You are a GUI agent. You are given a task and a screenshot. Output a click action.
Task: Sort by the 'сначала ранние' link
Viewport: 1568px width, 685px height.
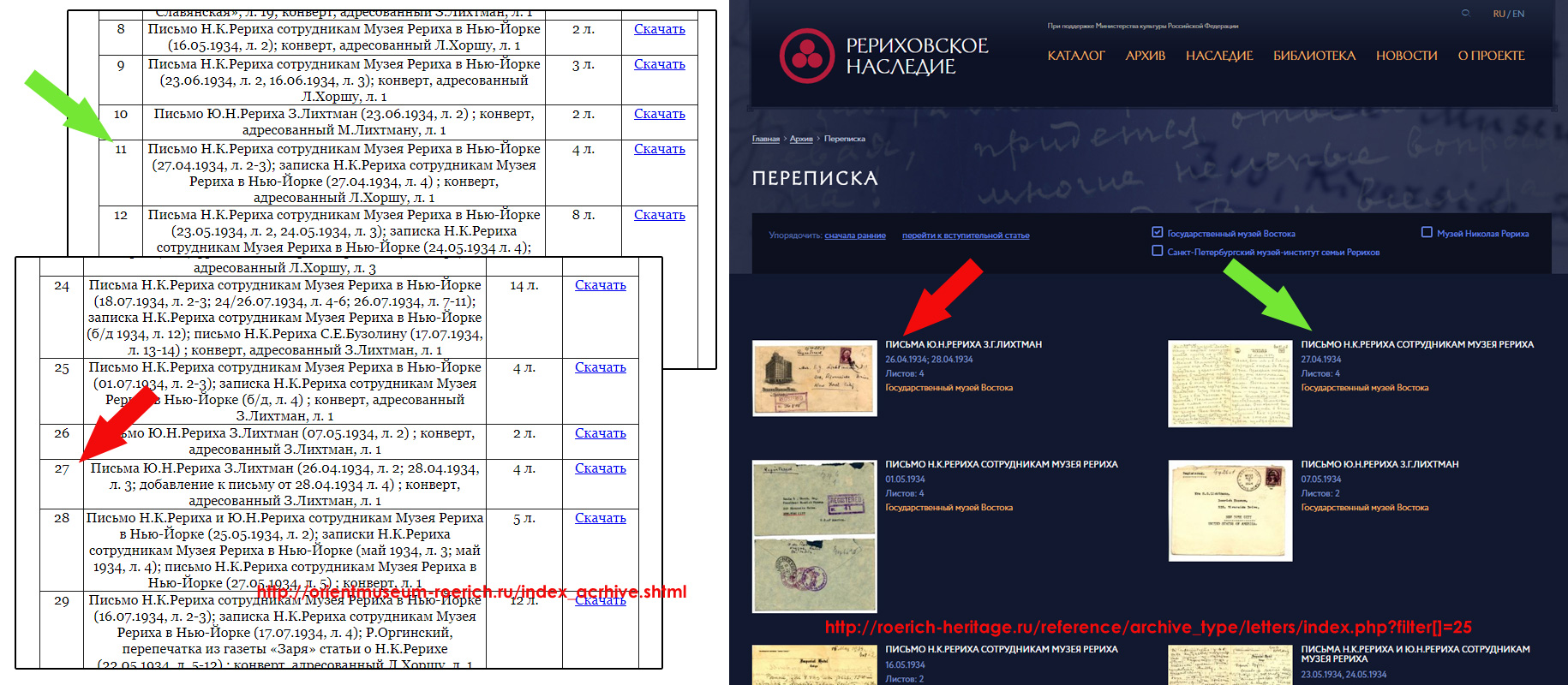pyautogui.click(x=855, y=235)
